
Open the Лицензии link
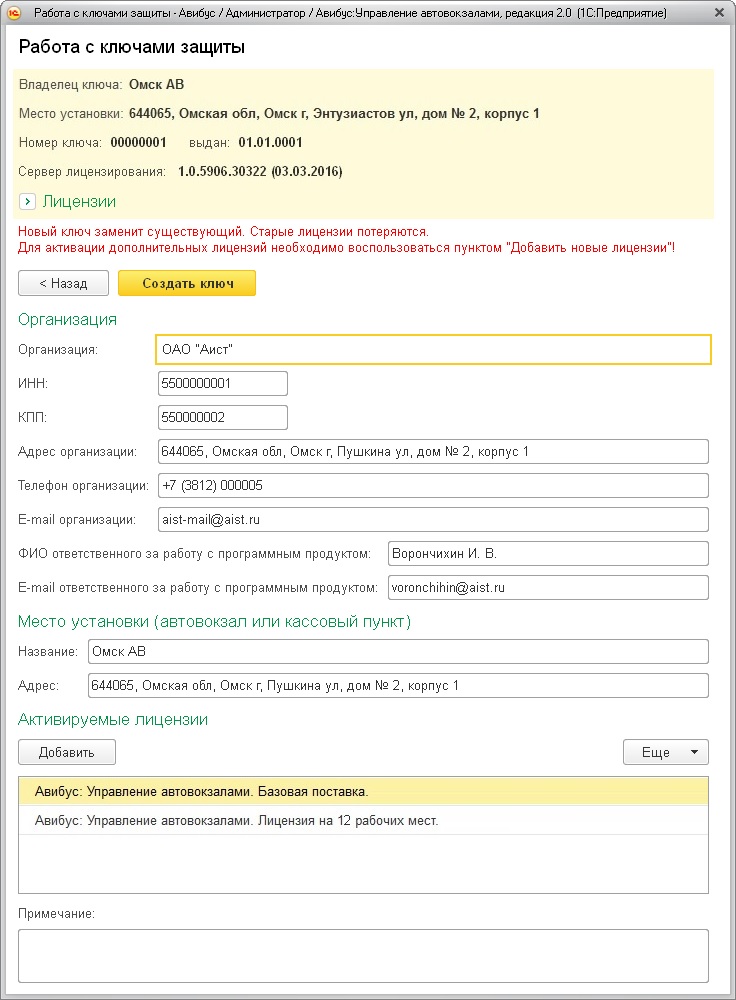pos(79,202)
